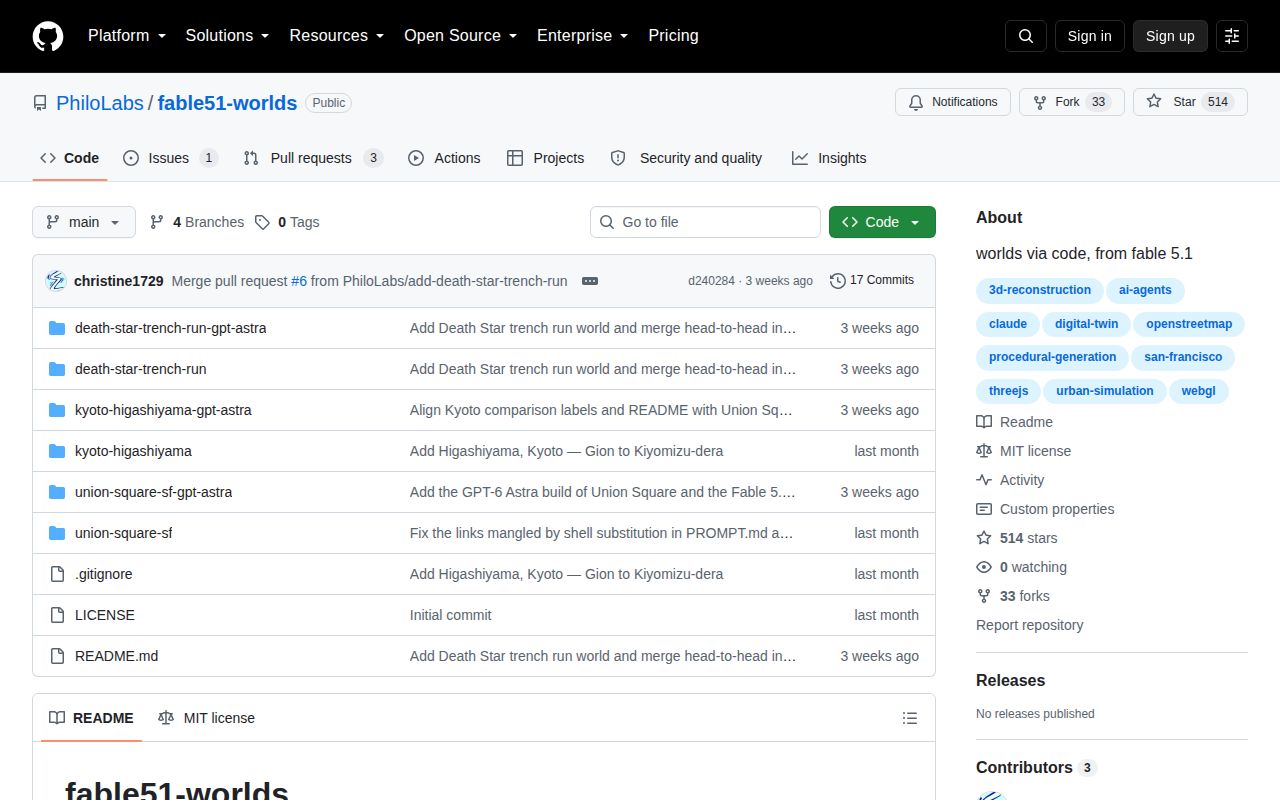
Task: Open the README outline list icon
Action: 910,718
